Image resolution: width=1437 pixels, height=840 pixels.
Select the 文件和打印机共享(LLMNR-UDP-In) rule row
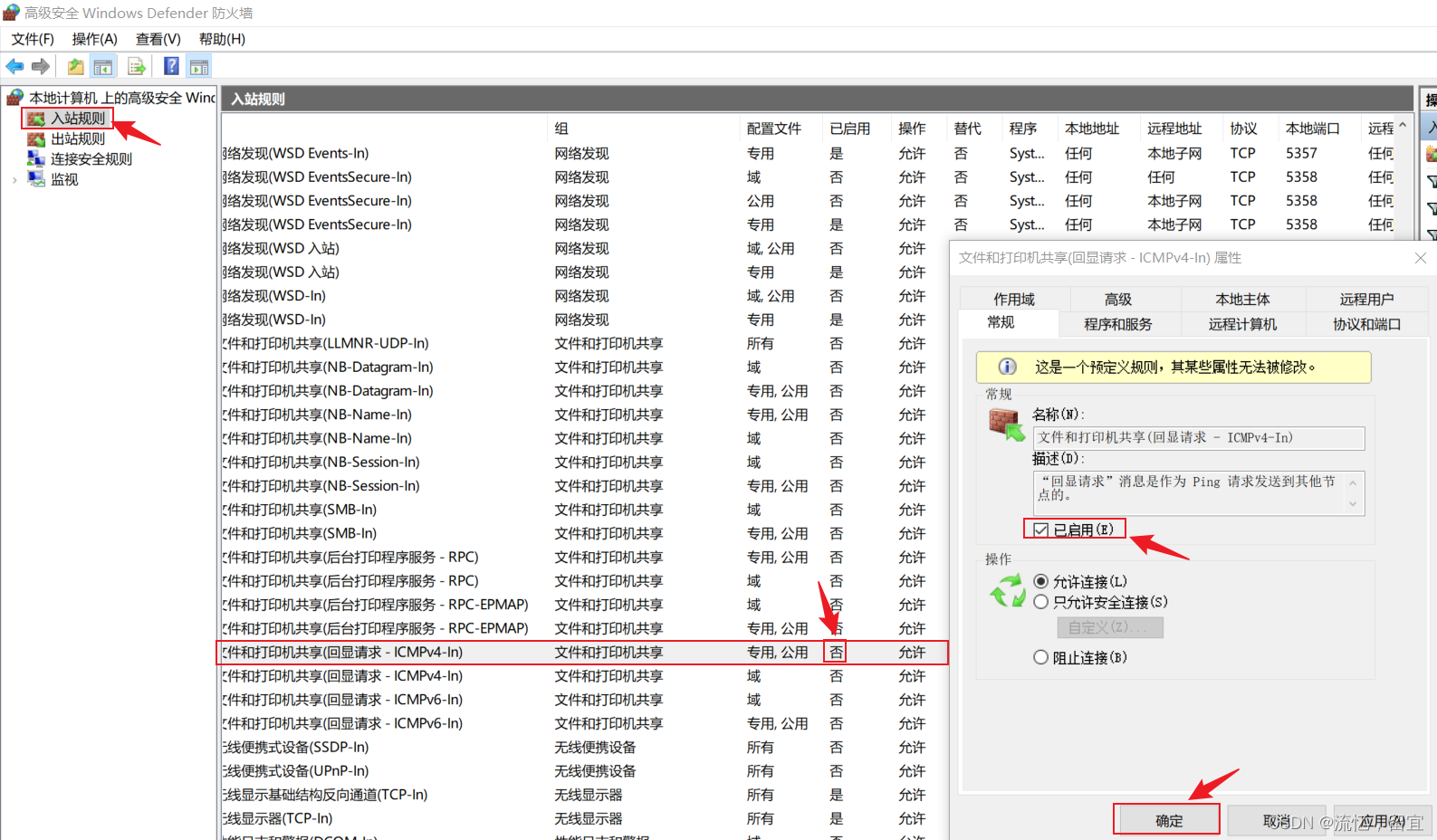click(x=584, y=343)
